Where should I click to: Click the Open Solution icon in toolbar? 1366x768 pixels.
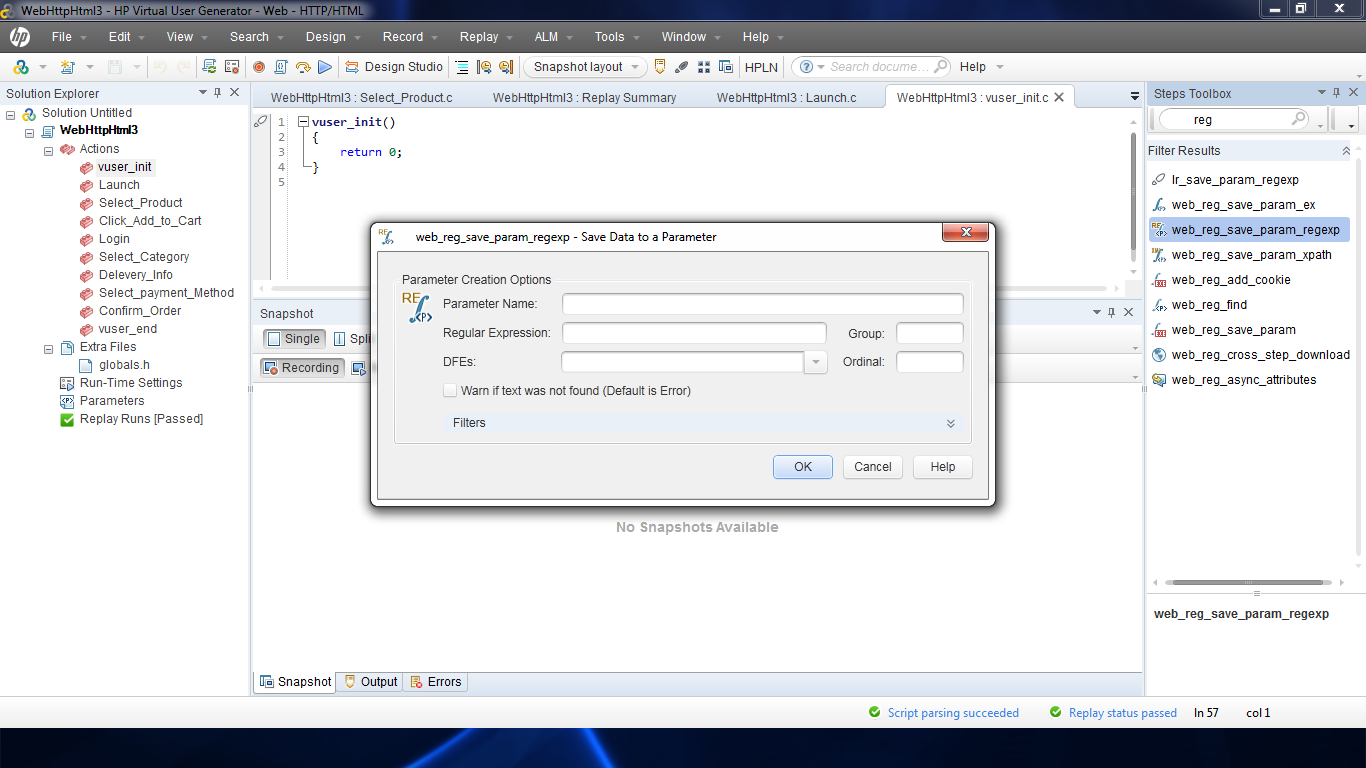(x=20, y=67)
